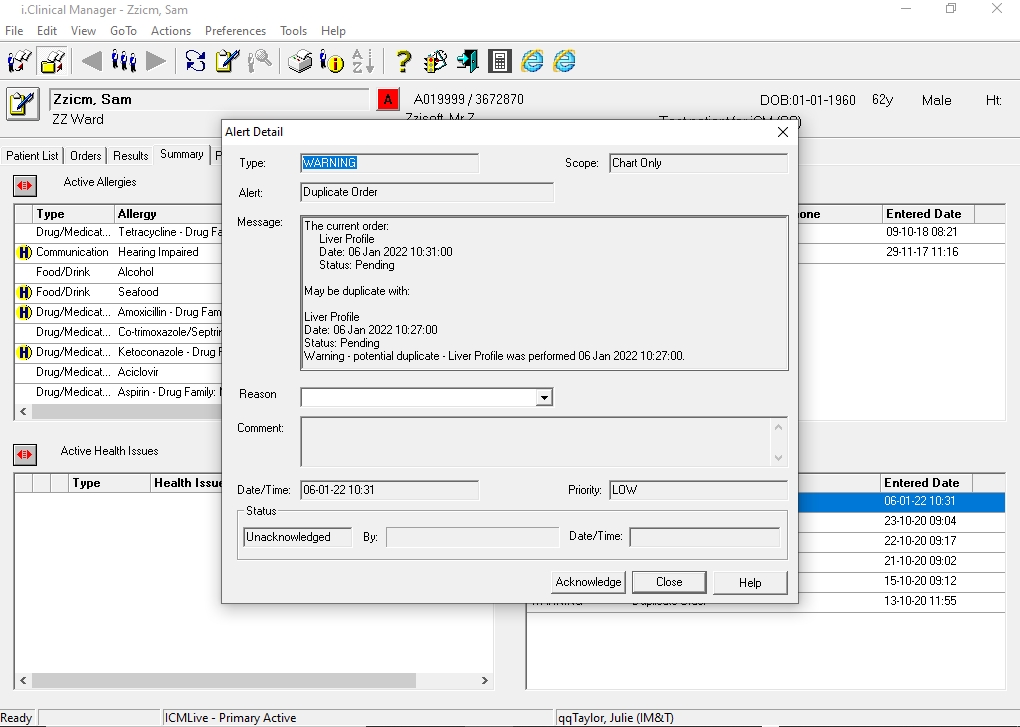Viewport: 1020px width, 727px height.
Task: Open the patient list people icon
Action: point(124,61)
